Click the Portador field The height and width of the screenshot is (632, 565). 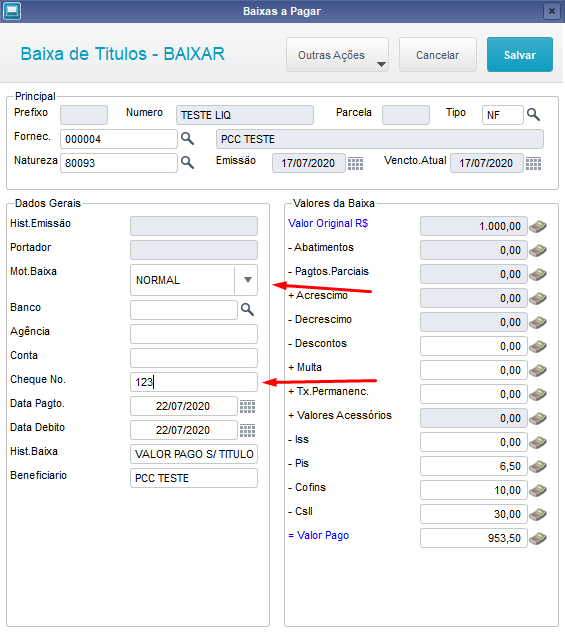point(194,250)
